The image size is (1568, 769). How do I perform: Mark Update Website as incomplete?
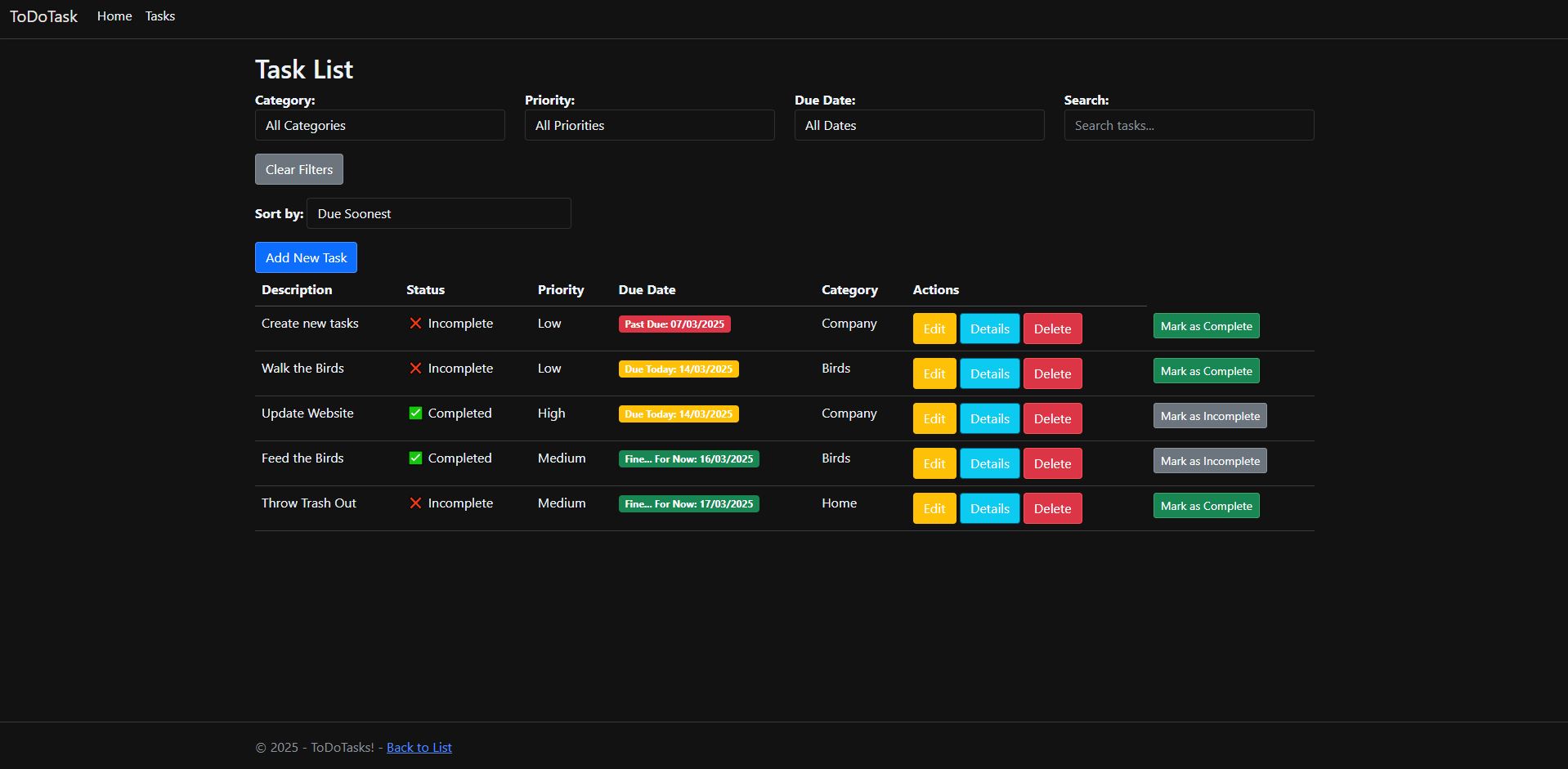pyautogui.click(x=1209, y=416)
